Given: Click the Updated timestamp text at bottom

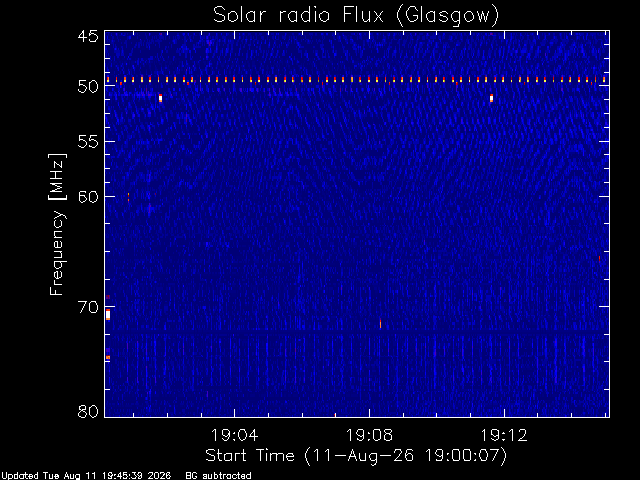Looking at the screenshot, I should 86,476.
